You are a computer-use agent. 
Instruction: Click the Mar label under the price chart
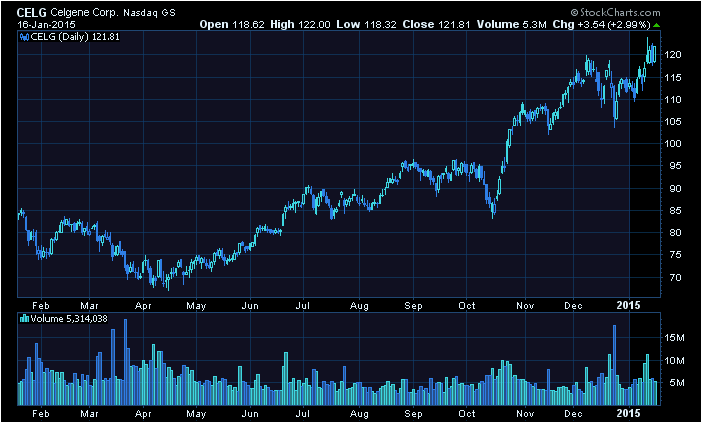90,306
